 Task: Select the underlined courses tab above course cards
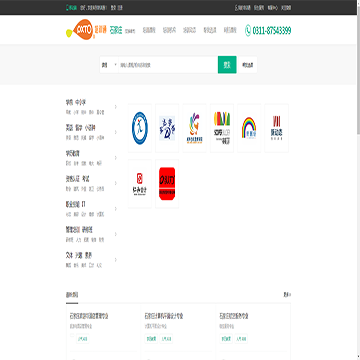(72, 295)
